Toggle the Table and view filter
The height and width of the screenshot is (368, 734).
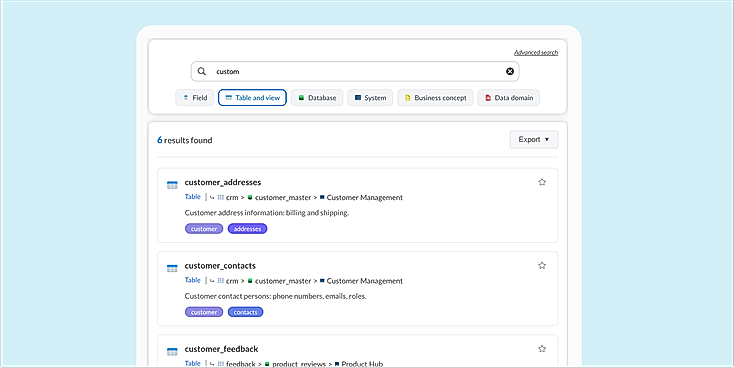point(252,98)
